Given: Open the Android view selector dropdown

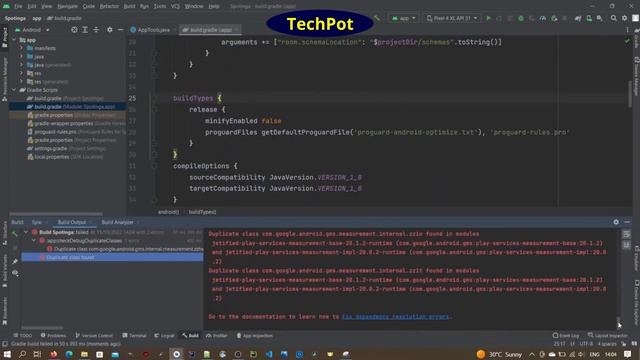Looking at the screenshot, I should [32, 30].
